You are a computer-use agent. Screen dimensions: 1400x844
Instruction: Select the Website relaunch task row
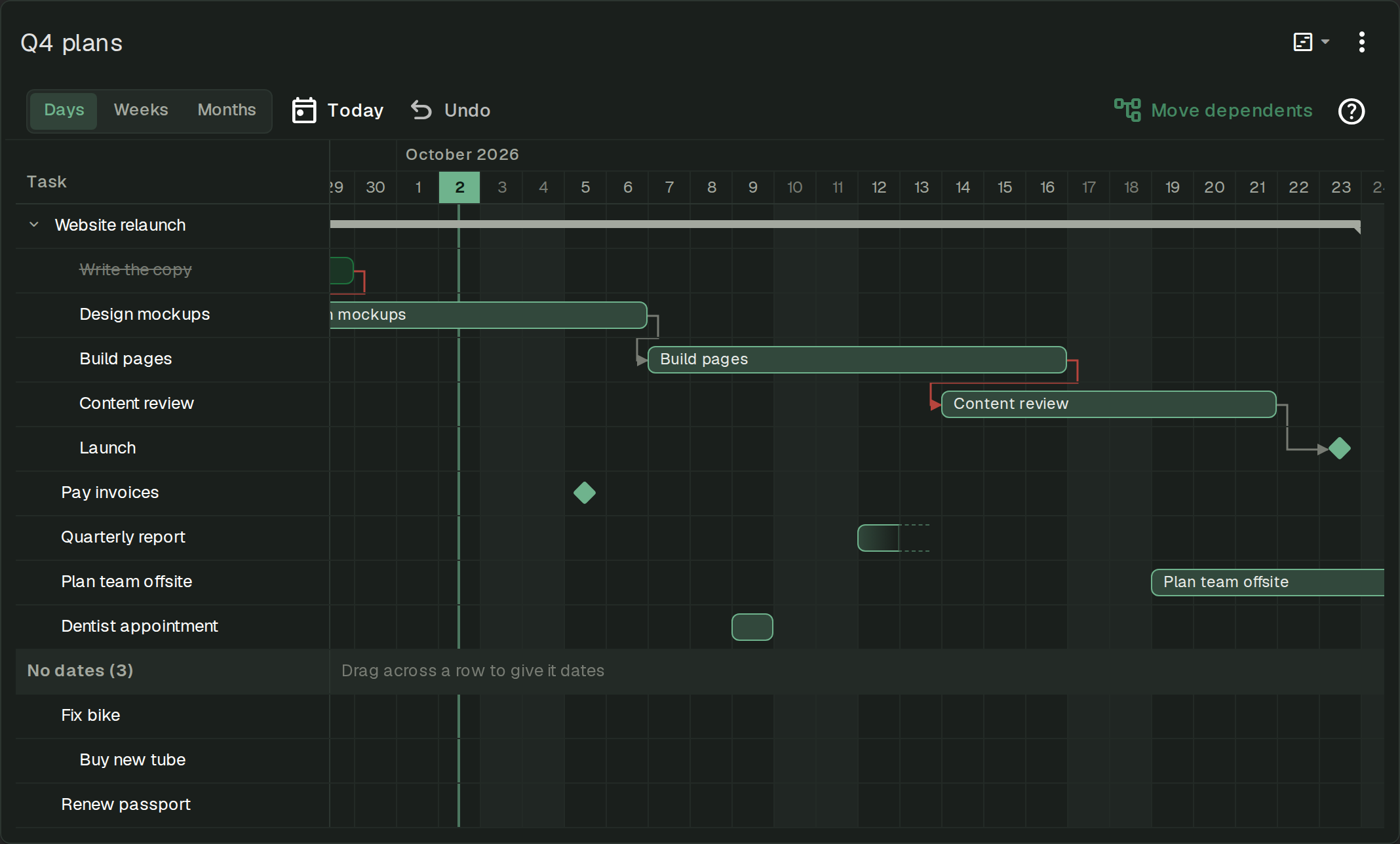(172, 225)
